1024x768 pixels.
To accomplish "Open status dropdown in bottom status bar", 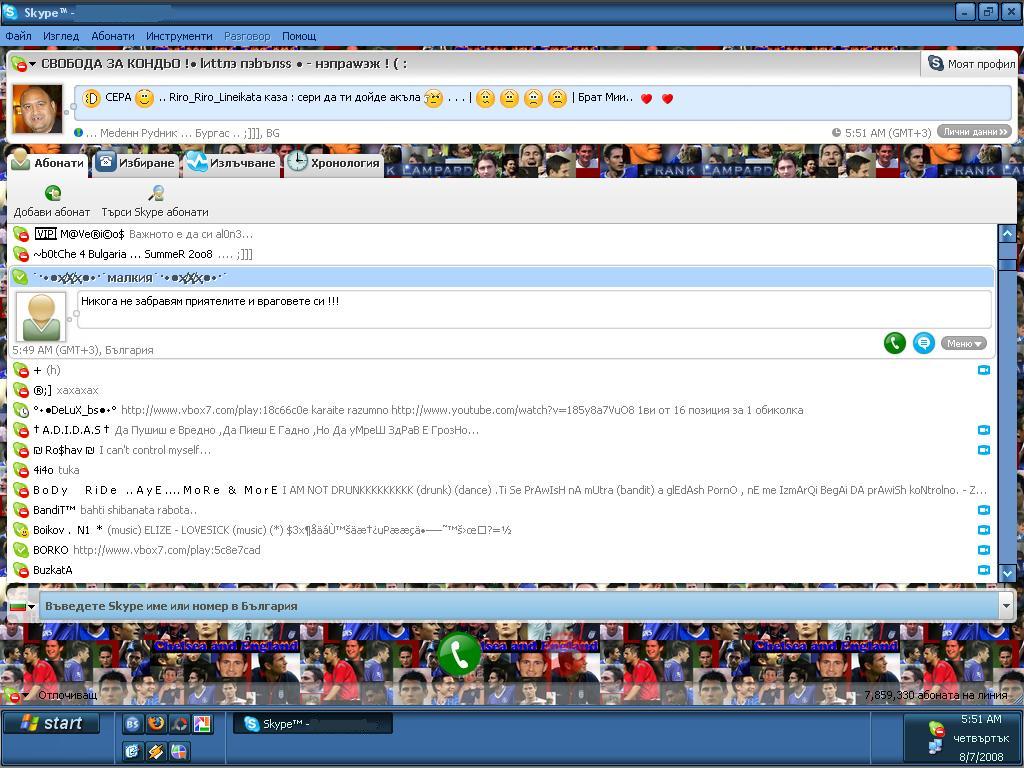I will tap(18, 694).
